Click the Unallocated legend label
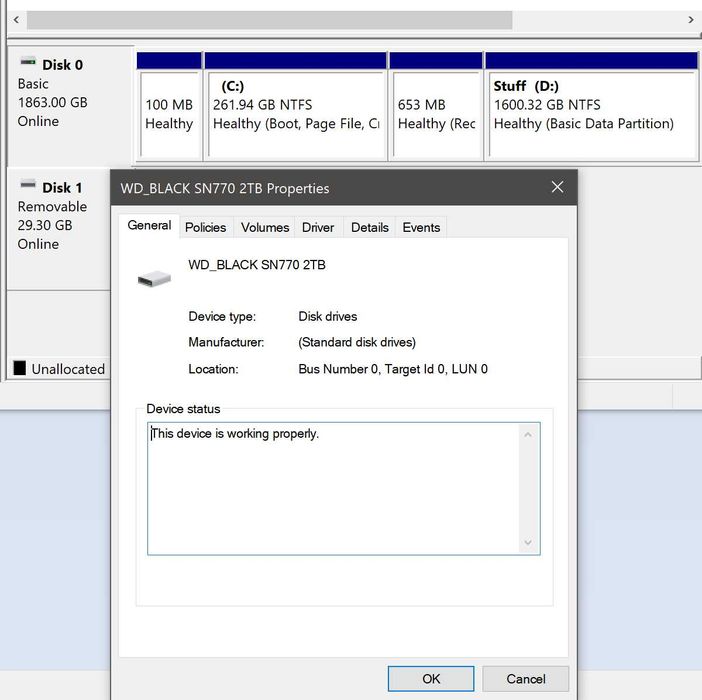Viewport: 702px width, 700px height. coord(68,369)
